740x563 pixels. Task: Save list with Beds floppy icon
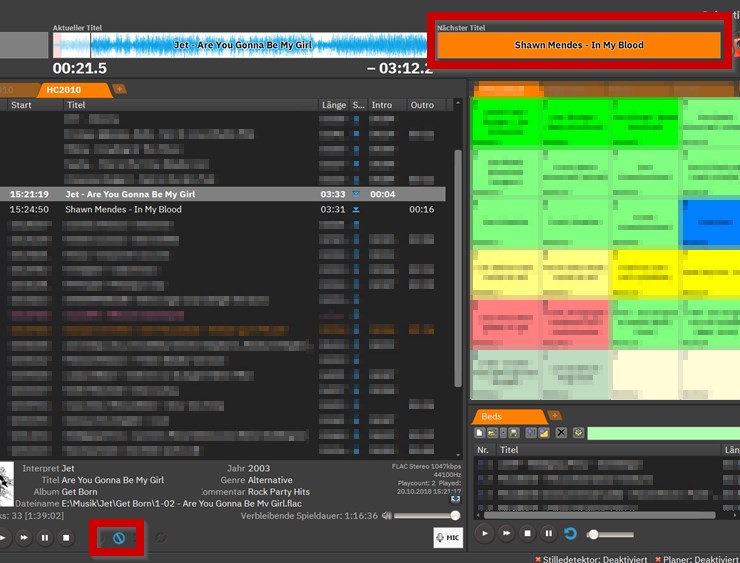tap(513, 433)
